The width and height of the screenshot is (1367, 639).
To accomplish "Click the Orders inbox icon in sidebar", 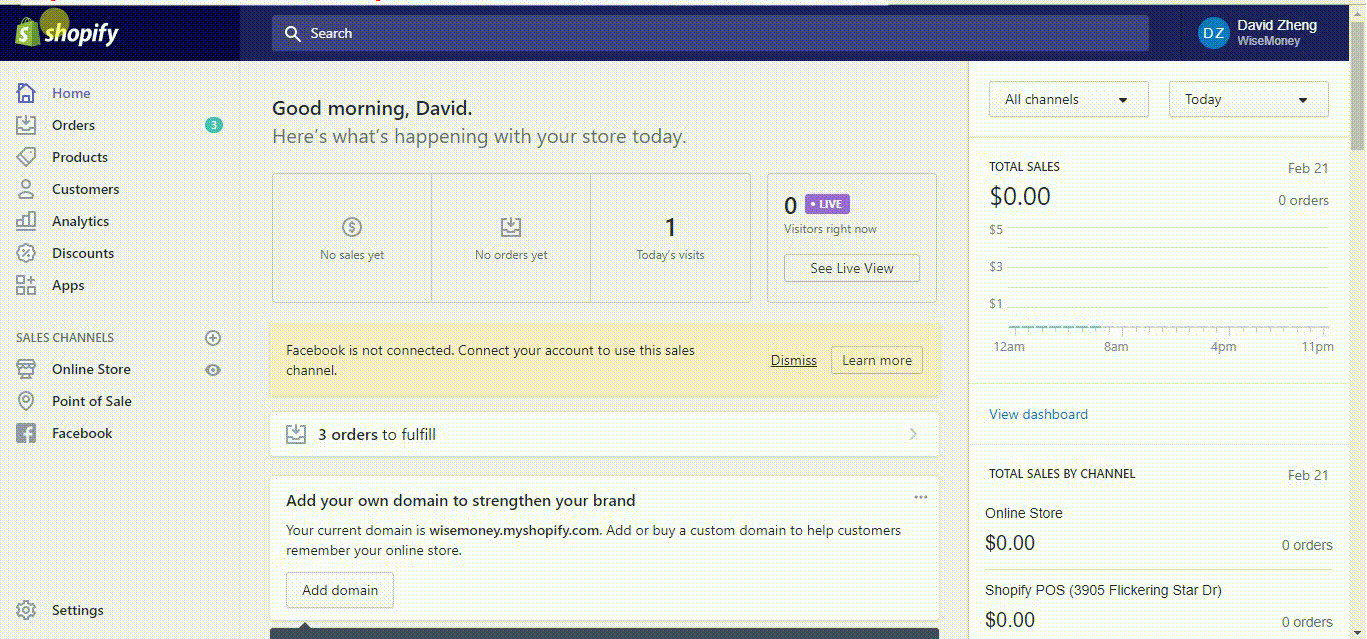I will pos(26,125).
